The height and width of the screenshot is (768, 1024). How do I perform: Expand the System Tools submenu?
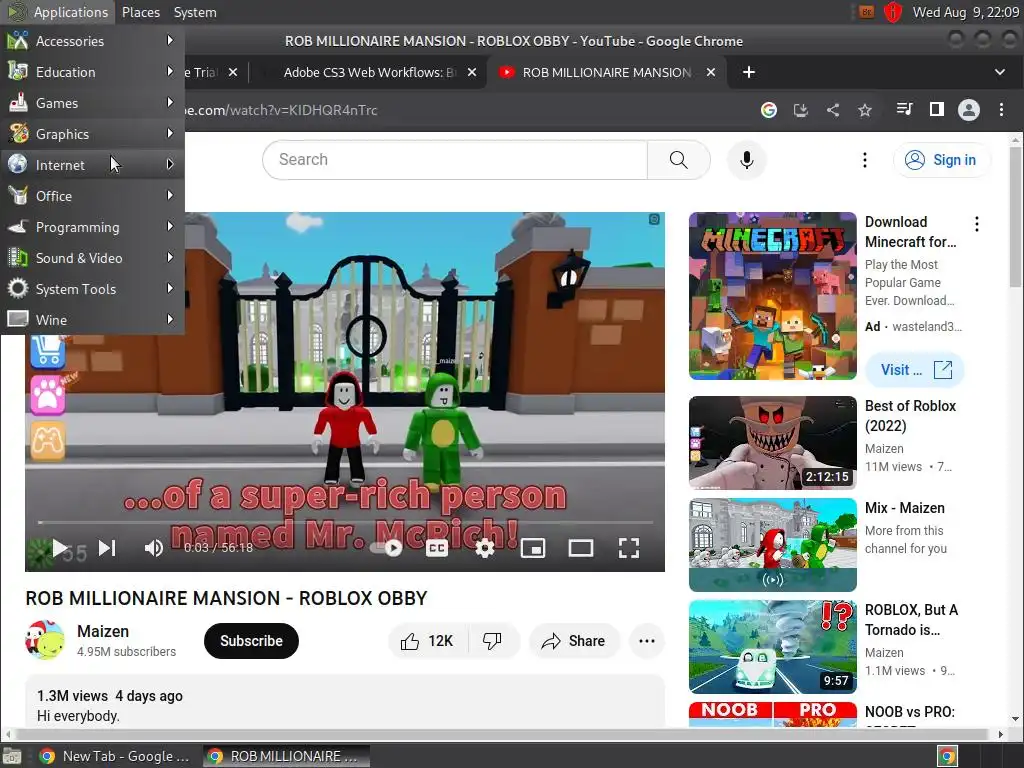92,289
